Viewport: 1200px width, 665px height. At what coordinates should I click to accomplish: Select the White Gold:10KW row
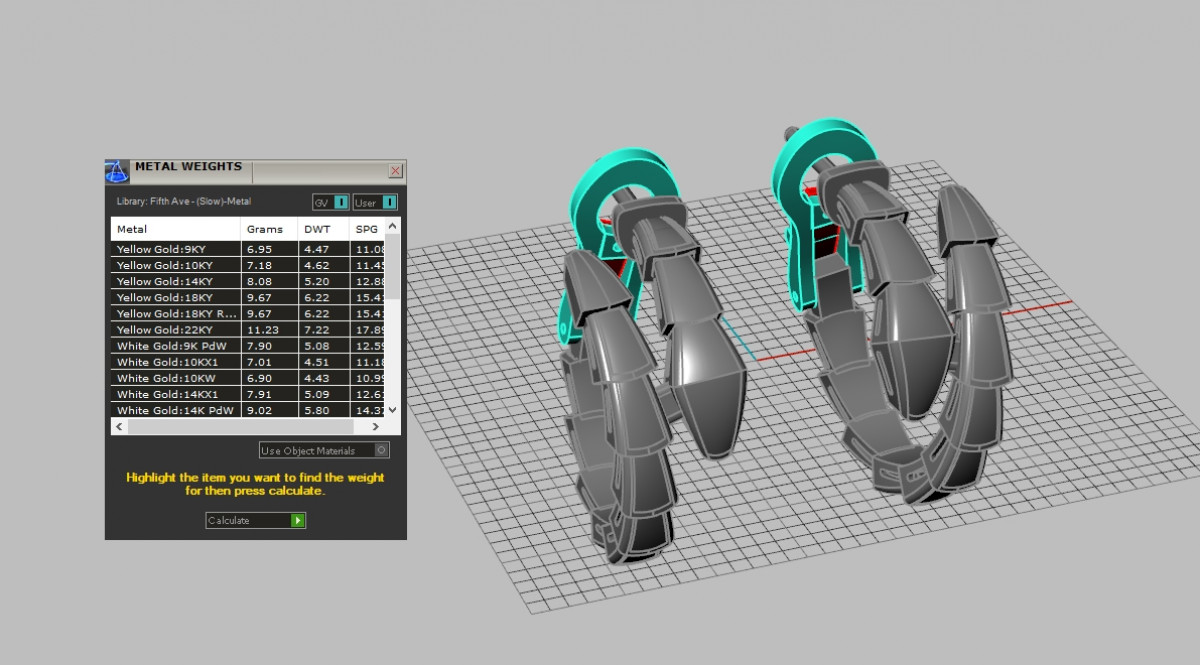click(x=175, y=378)
